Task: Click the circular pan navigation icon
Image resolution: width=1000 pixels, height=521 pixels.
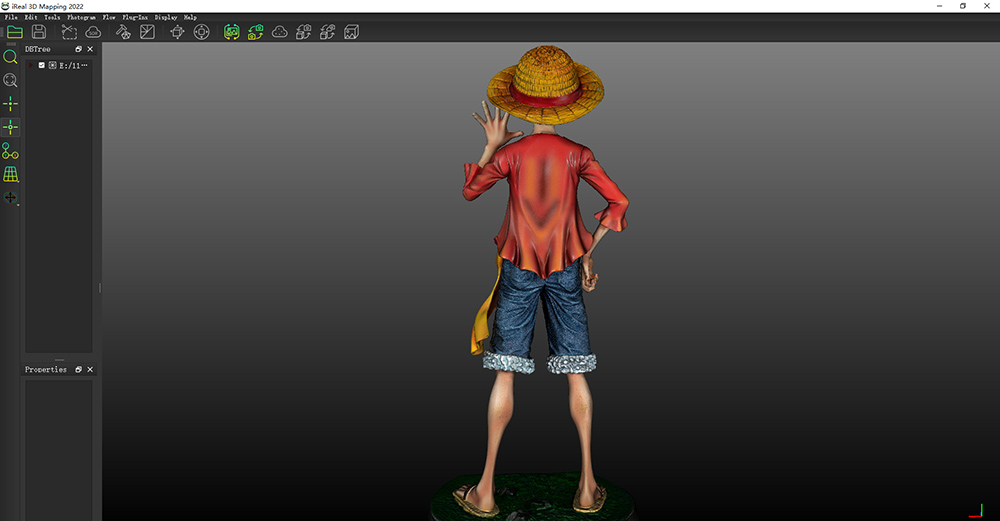Action: tap(202, 32)
